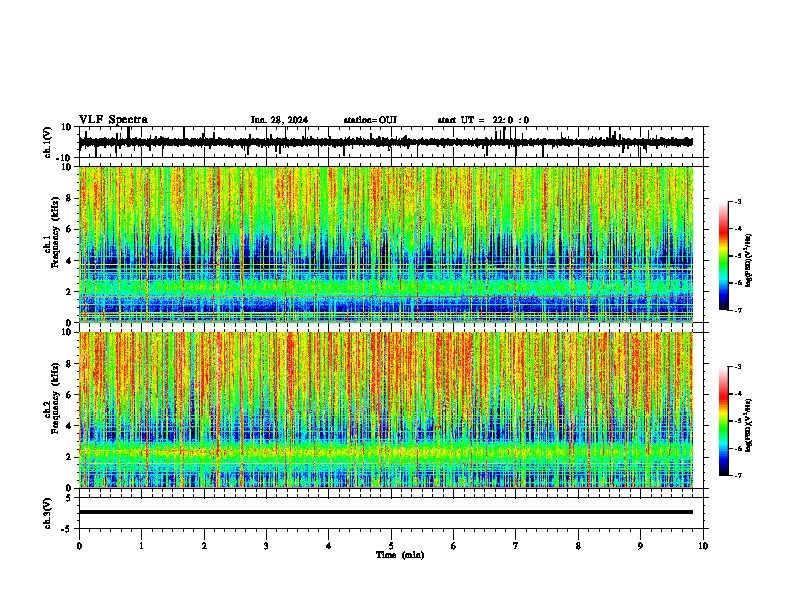Click the ch.1 colorbar "log(PSD)" label
Image resolution: width=792 pixels, height=612 pixels.
749,260
